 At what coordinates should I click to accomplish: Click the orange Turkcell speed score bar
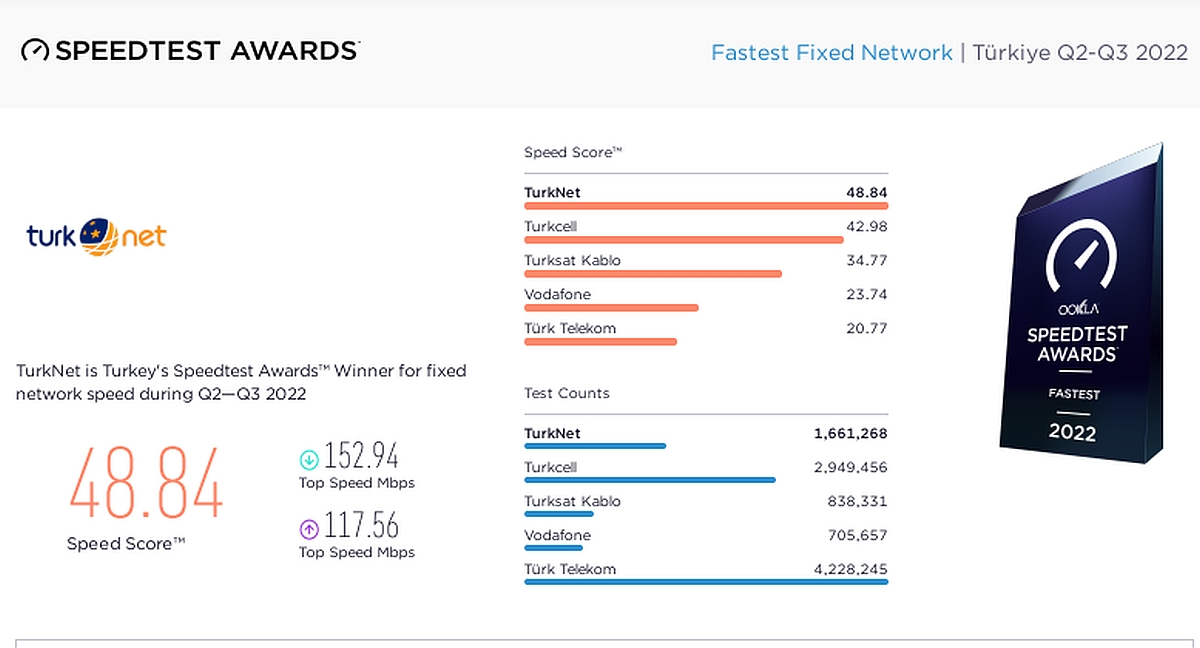click(x=684, y=240)
